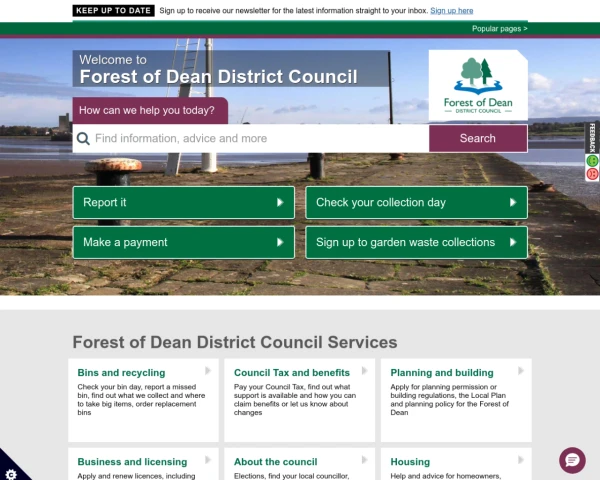Click the red unhappy feedback face
The image size is (600, 480).
pos(592,174)
